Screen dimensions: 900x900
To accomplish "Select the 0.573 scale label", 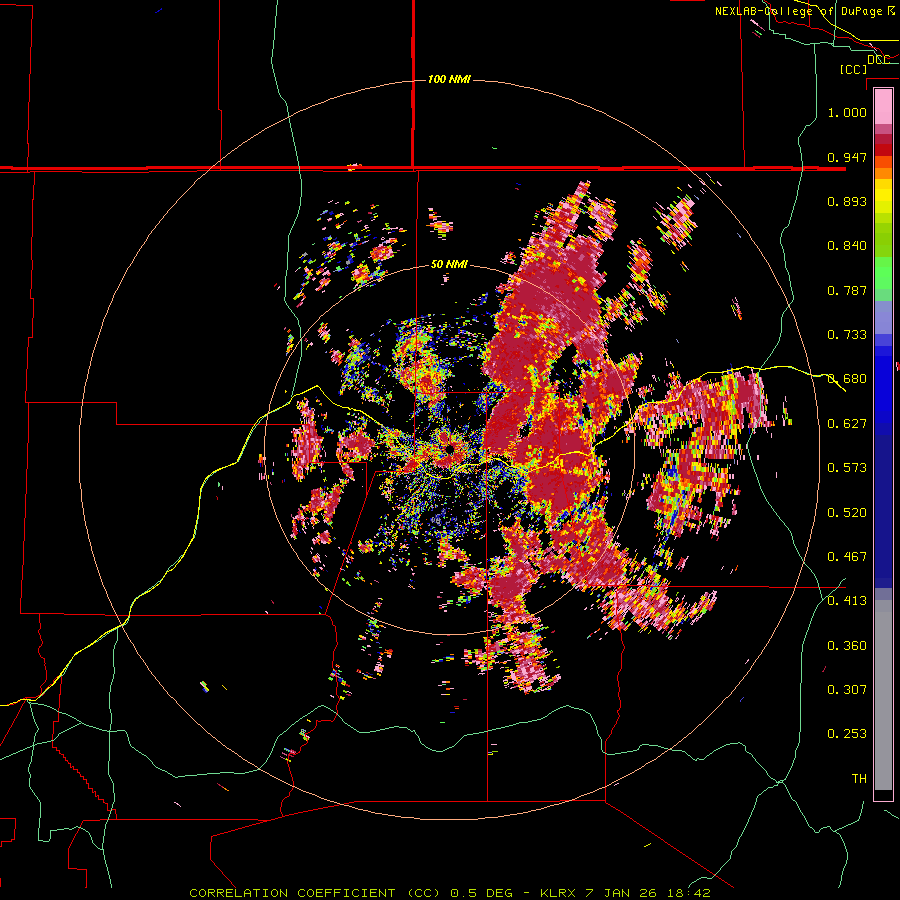I will click(x=847, y=468).
